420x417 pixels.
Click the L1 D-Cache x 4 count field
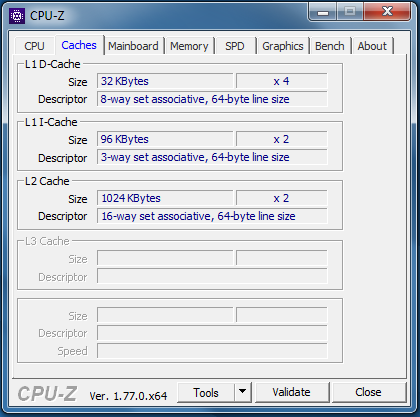click(x=282, y=81)
